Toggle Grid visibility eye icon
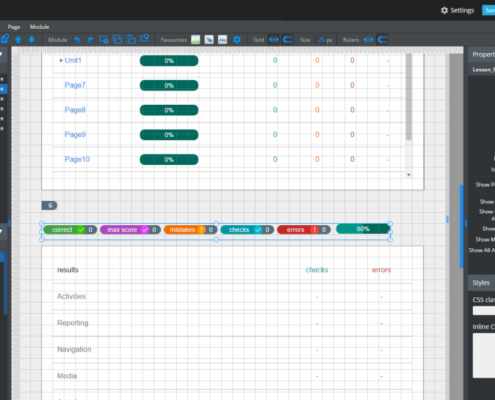The width and height of the screenshot is (495, 400). point(274,40)
